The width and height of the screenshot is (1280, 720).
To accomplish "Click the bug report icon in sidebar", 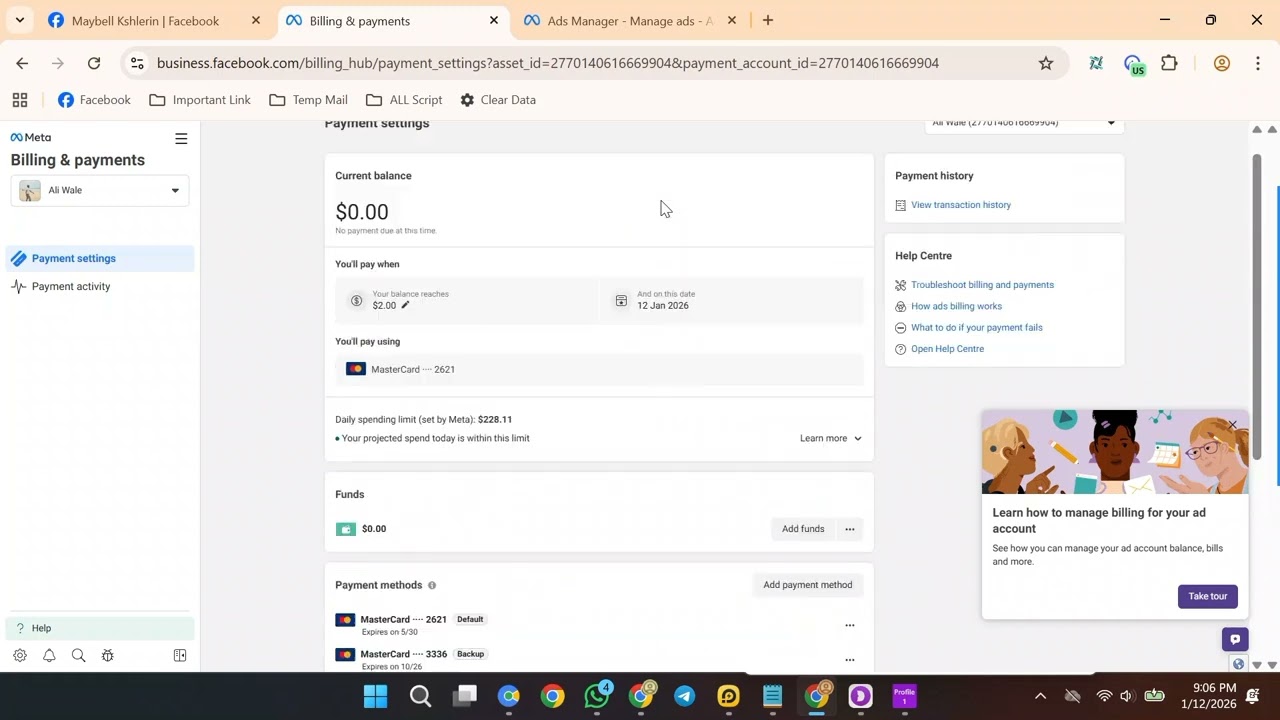I will pos(107,656).
